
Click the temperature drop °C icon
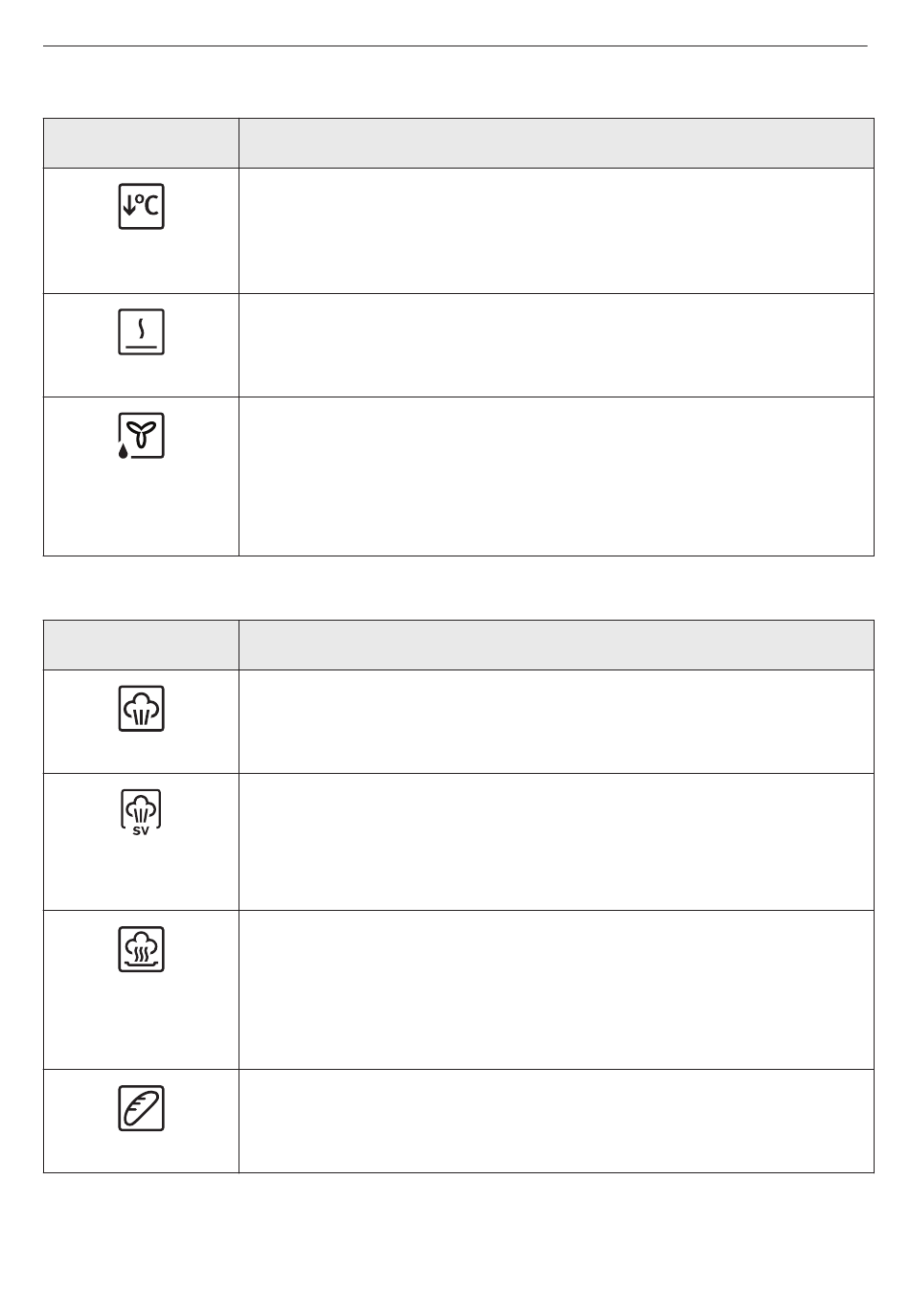(141, 206)
